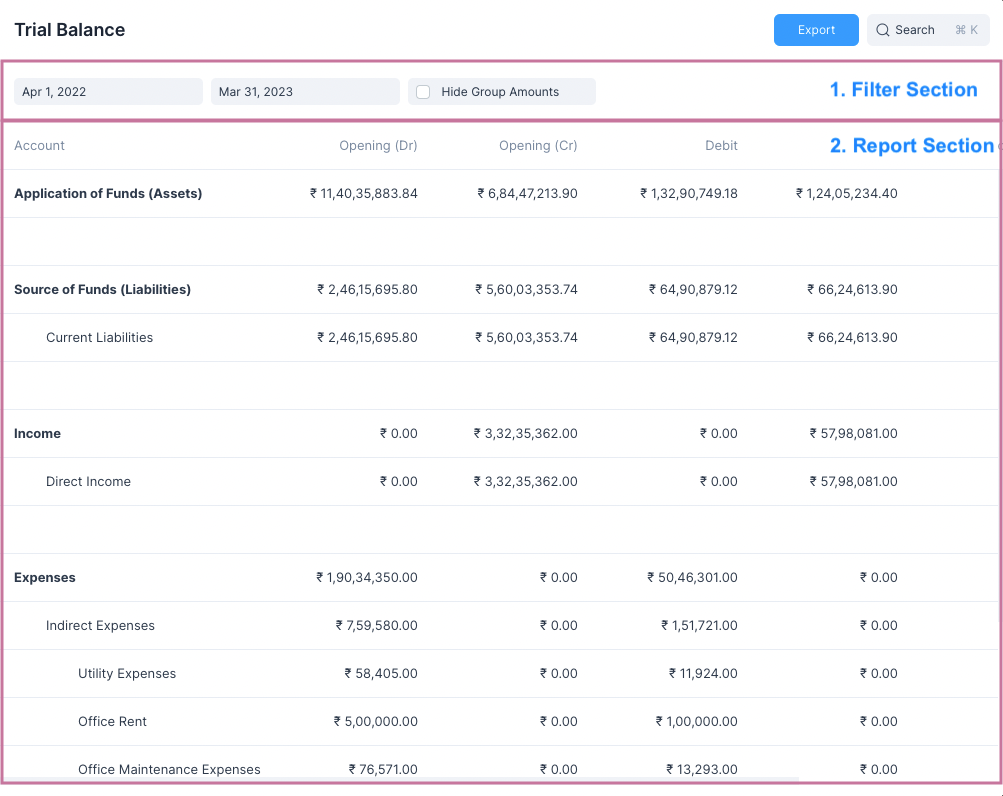Click the horizontal scrollbar at table bottom
Viewport: 1003px width, 796px height.
400,780
